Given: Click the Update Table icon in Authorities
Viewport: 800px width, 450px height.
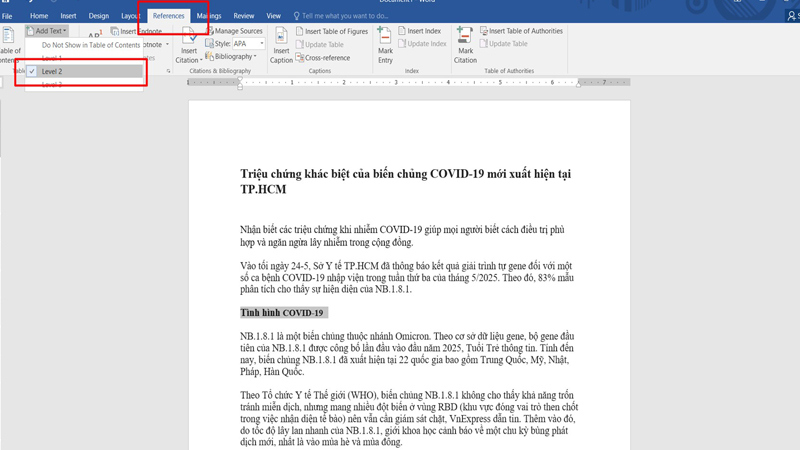Looking at the screenshot, I should [x=484, y=43].
